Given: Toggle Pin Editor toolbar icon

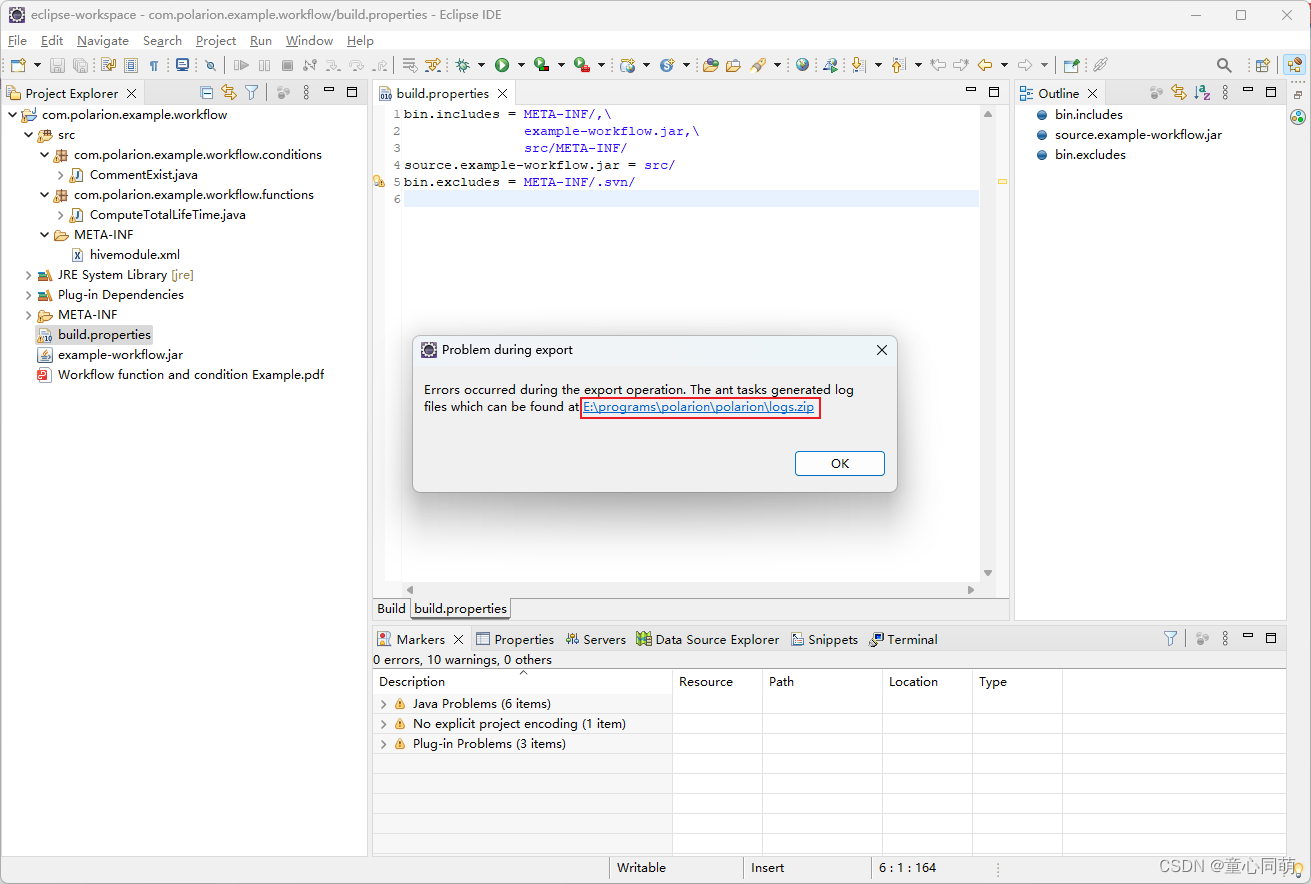Looking at the screenshot, I should [x=1071, y=65].
